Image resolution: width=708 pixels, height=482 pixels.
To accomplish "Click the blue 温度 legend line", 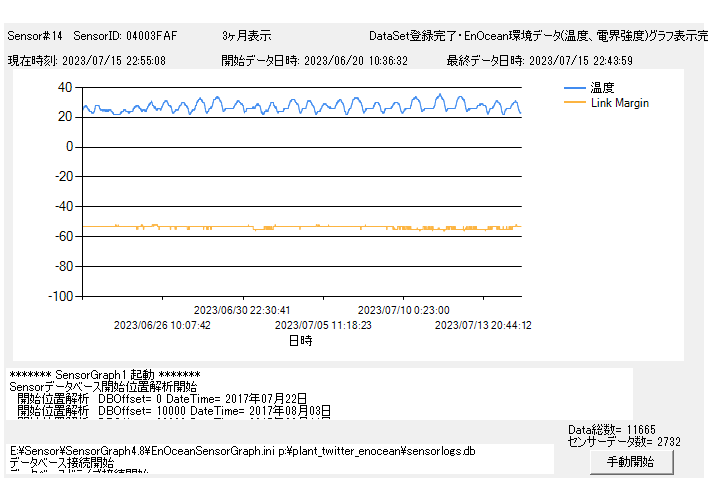I will (574, 88).
